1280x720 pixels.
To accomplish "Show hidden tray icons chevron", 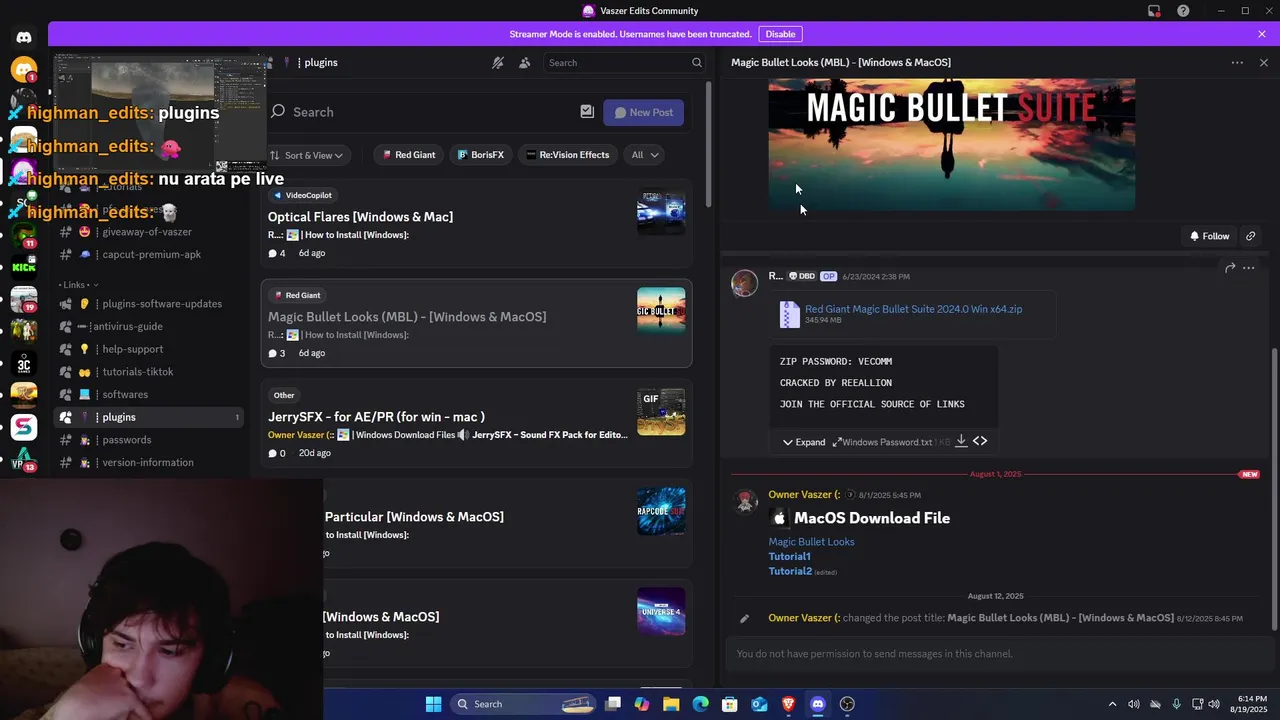I will click(1112, 704).
